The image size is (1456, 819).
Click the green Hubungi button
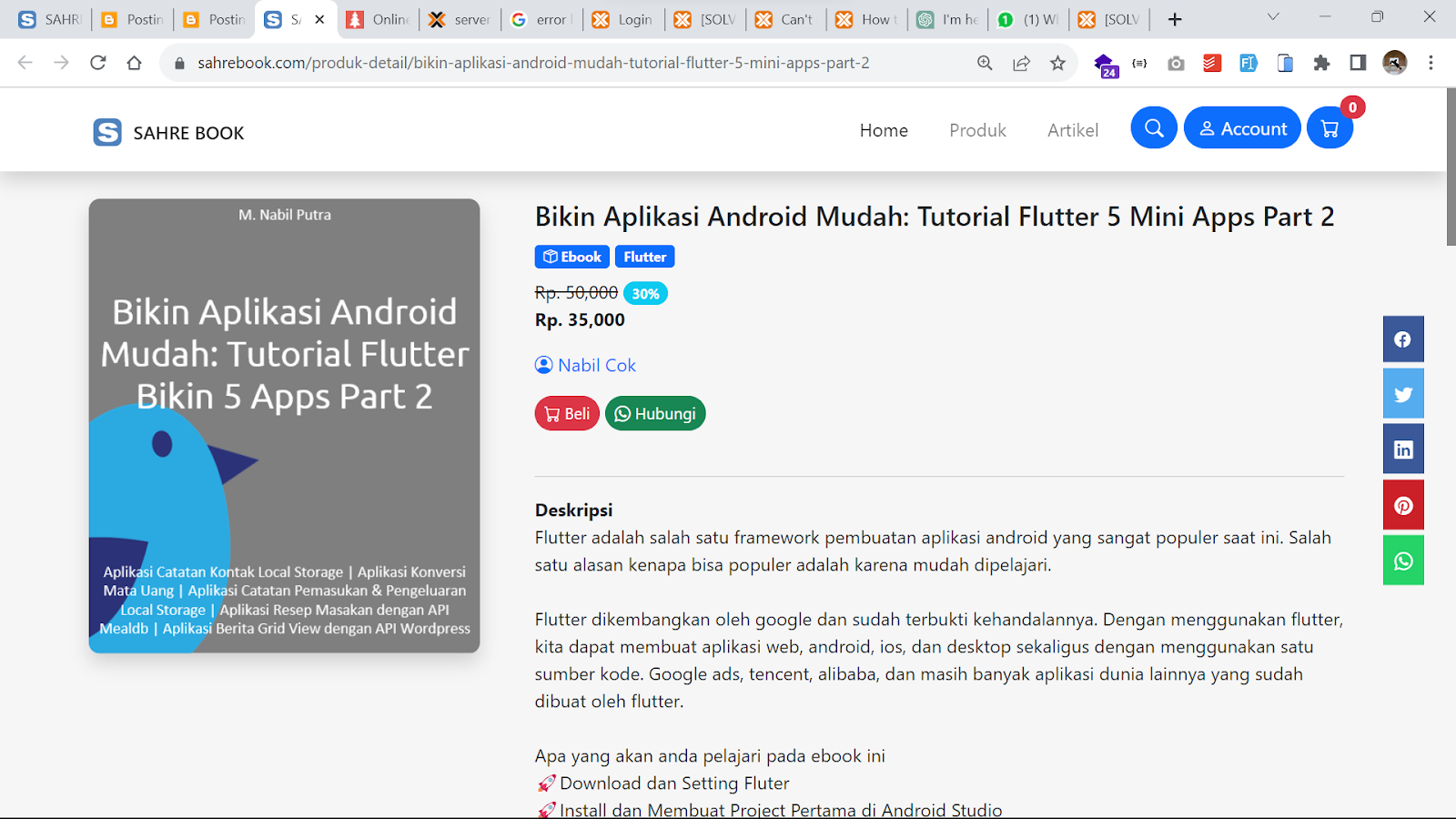tap(655, 413)
